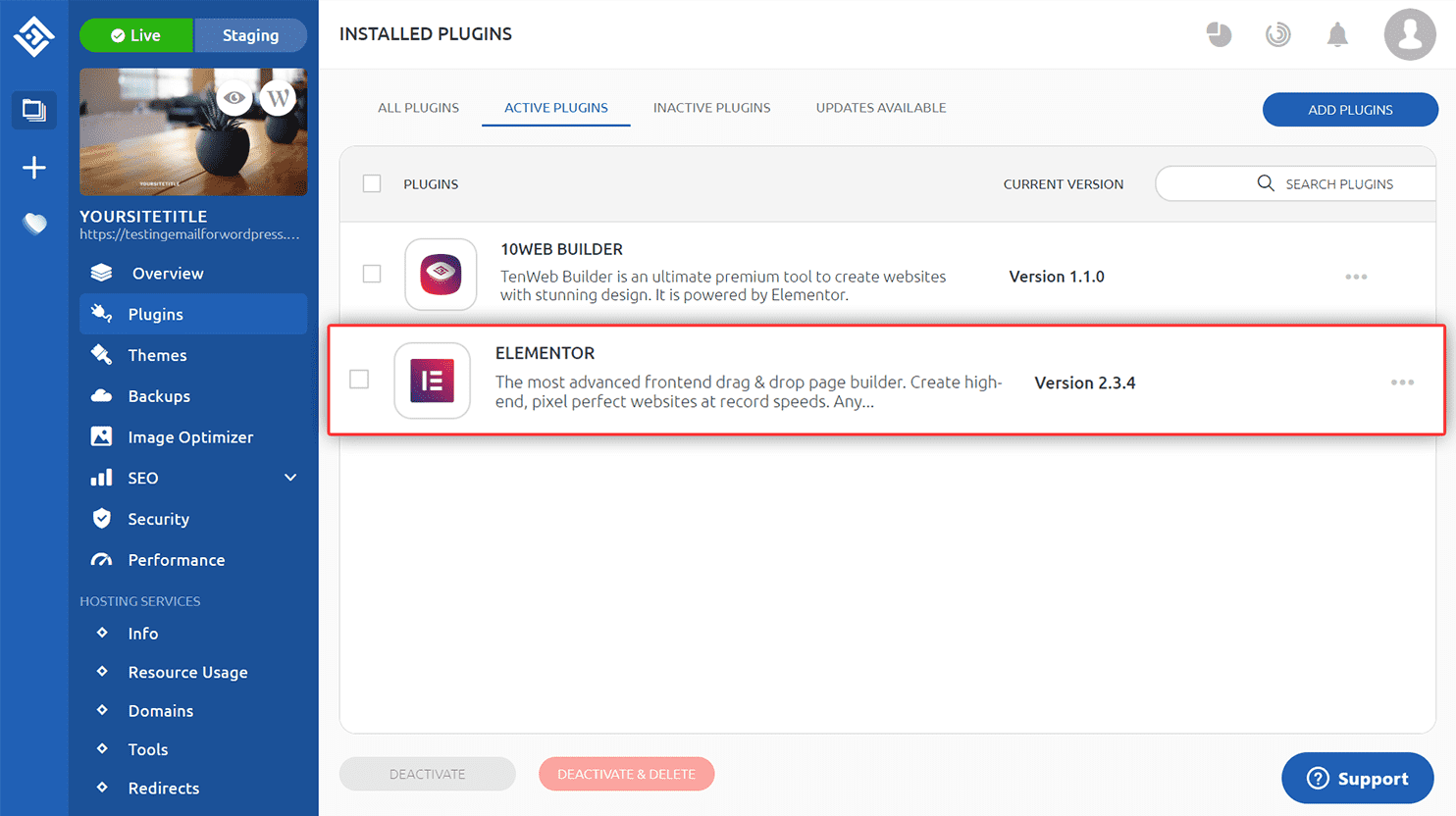Open Tools hosting page
1456x816 pixels.
(x=148, y=749)
